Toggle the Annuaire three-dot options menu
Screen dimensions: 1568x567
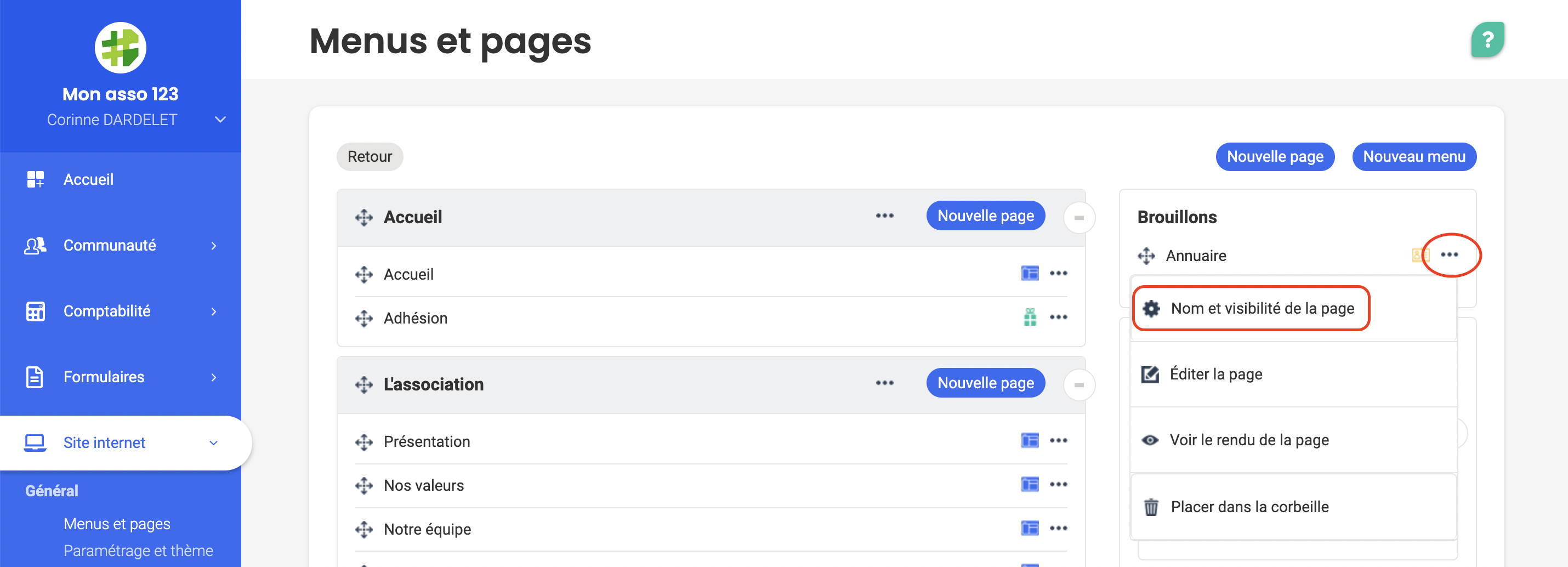(1450, 254)
